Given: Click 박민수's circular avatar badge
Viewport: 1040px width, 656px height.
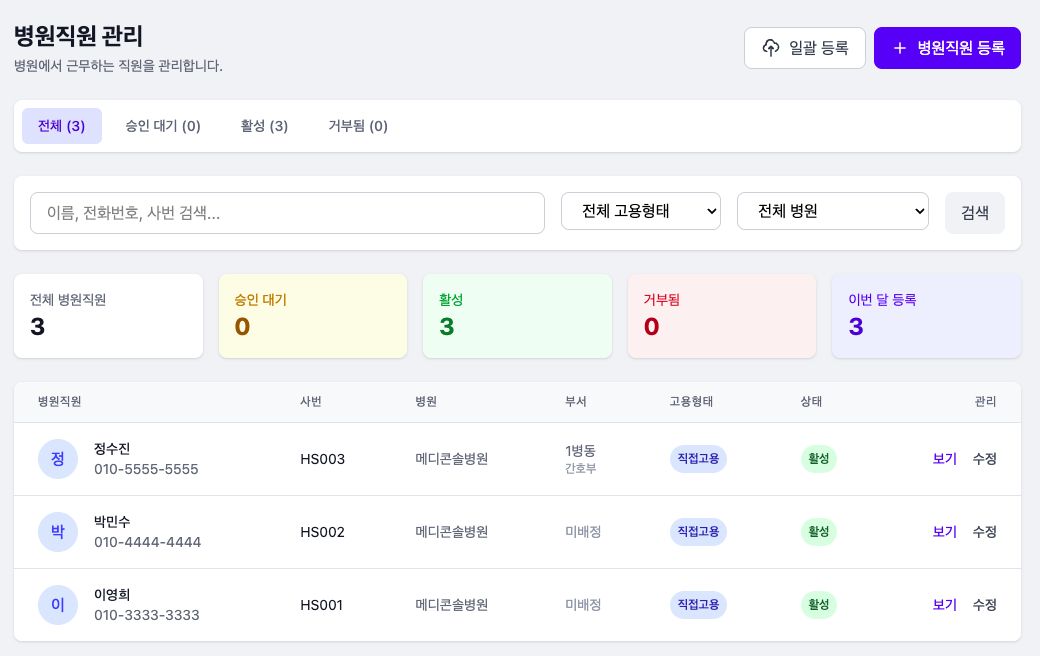Looking at the screenshot, I should point(57,532).
